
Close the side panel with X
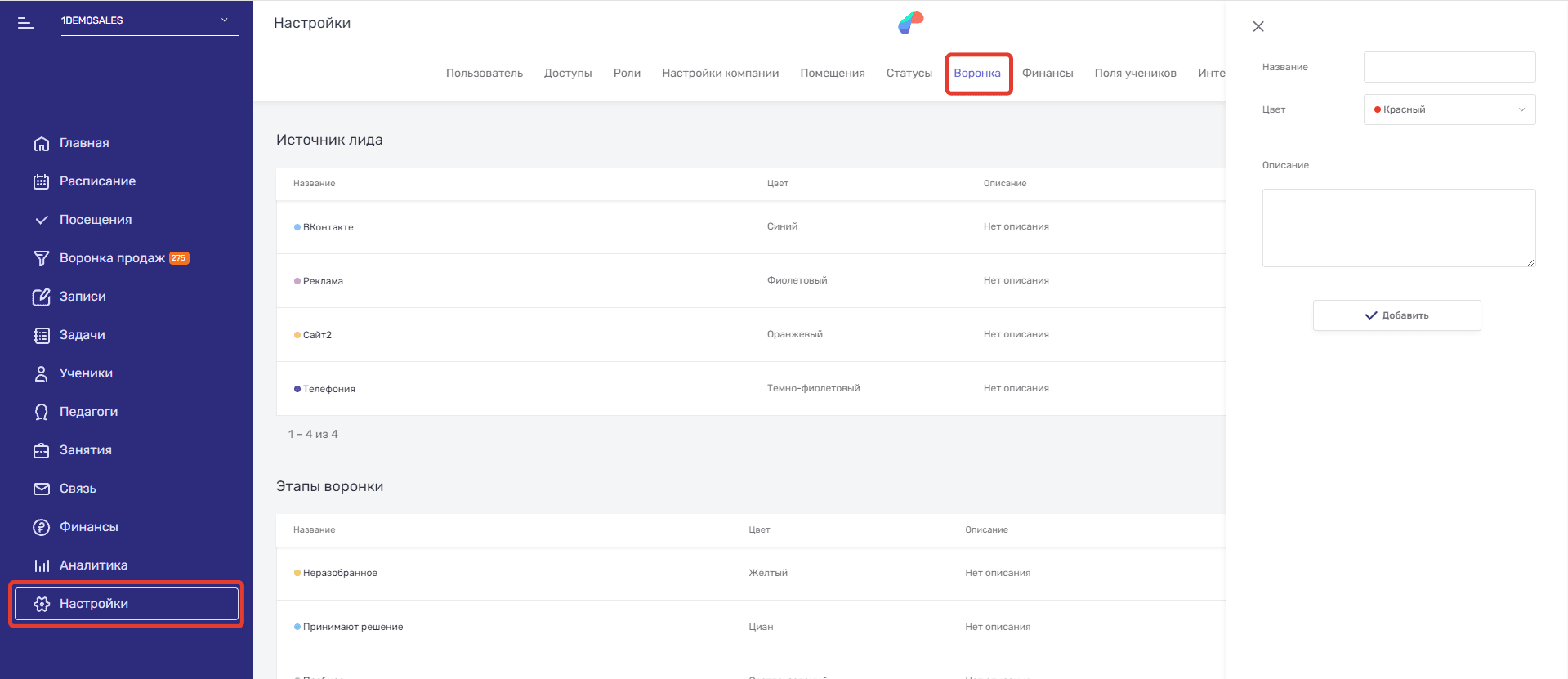coord(1258,27)
